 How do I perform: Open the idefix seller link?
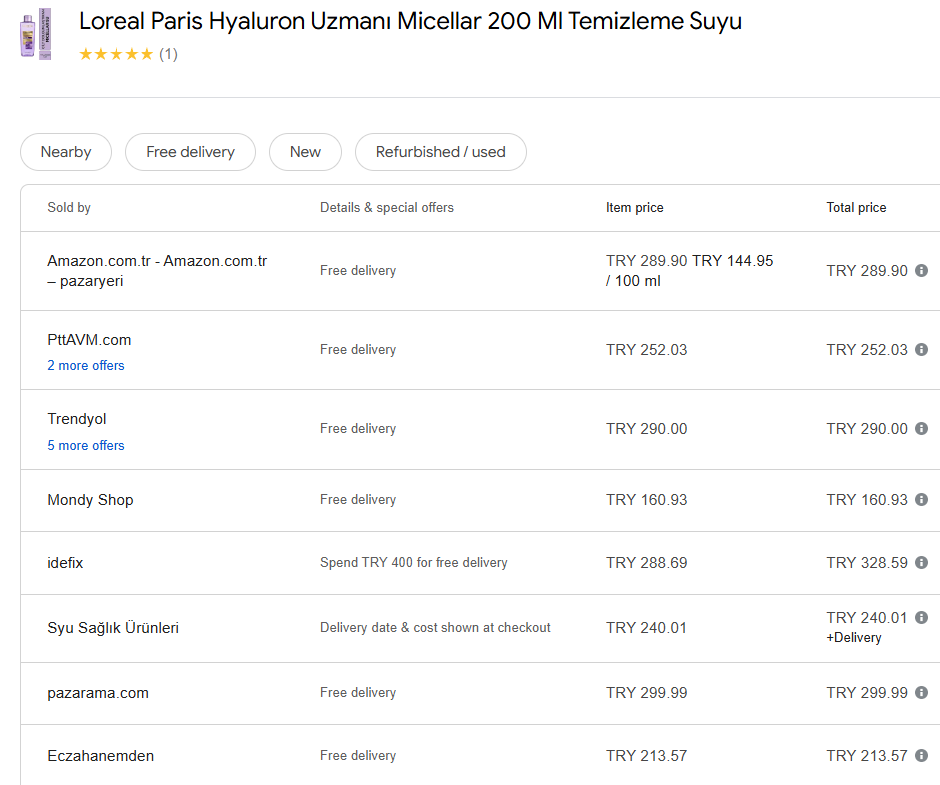coord(65,563)
